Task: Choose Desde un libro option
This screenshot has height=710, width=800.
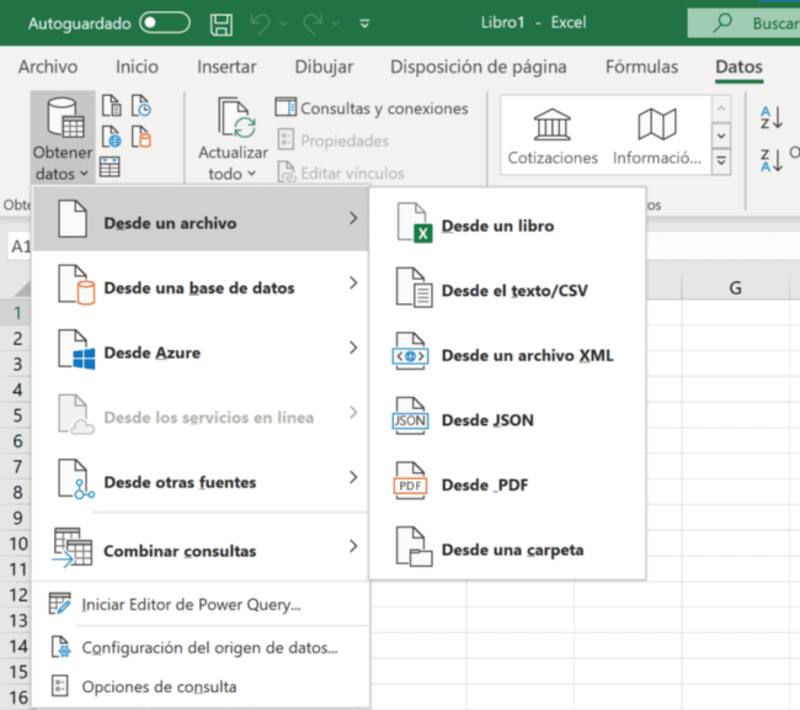Action: point(497,226)
